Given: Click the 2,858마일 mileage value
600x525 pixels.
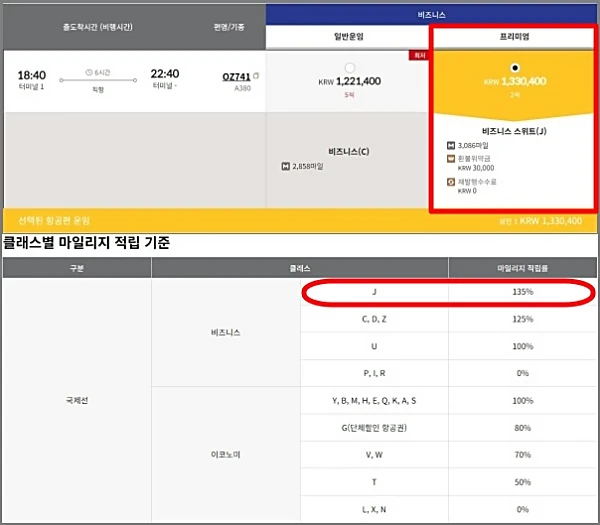Looking at the screenshot, I should [308, 166].
